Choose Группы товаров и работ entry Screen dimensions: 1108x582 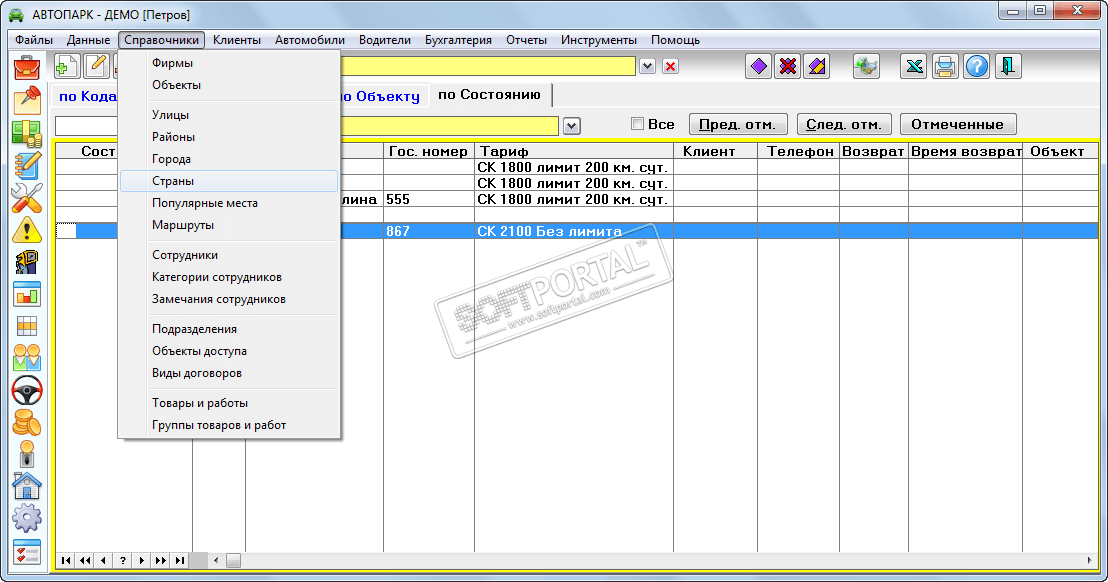[x=229, y=425]
